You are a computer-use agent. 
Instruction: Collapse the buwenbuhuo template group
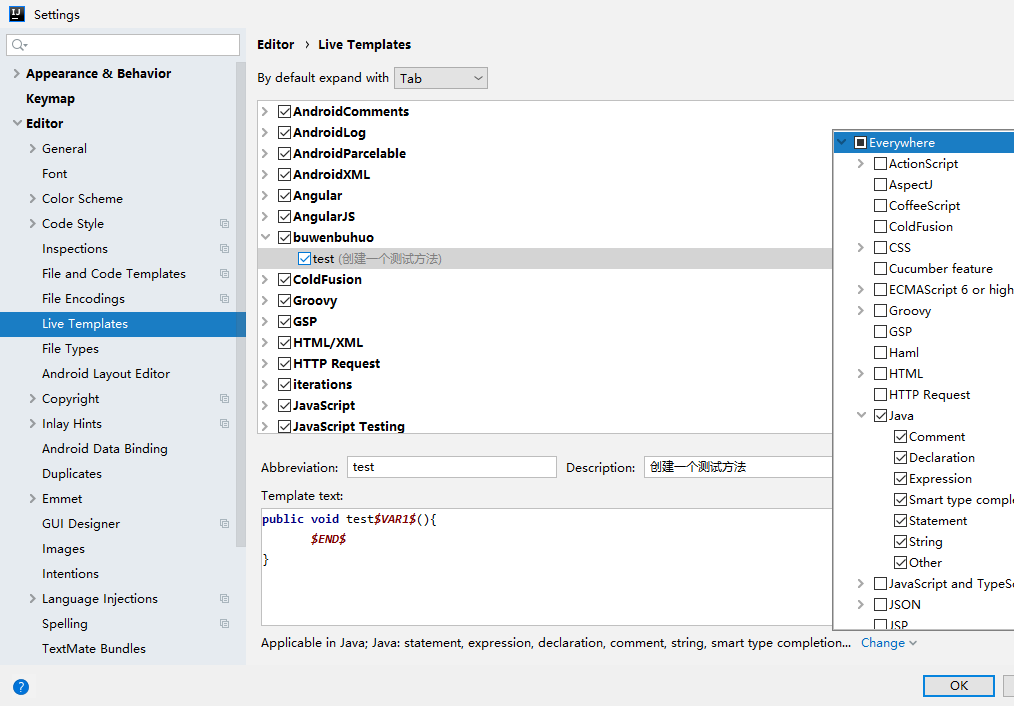(265, 237)
